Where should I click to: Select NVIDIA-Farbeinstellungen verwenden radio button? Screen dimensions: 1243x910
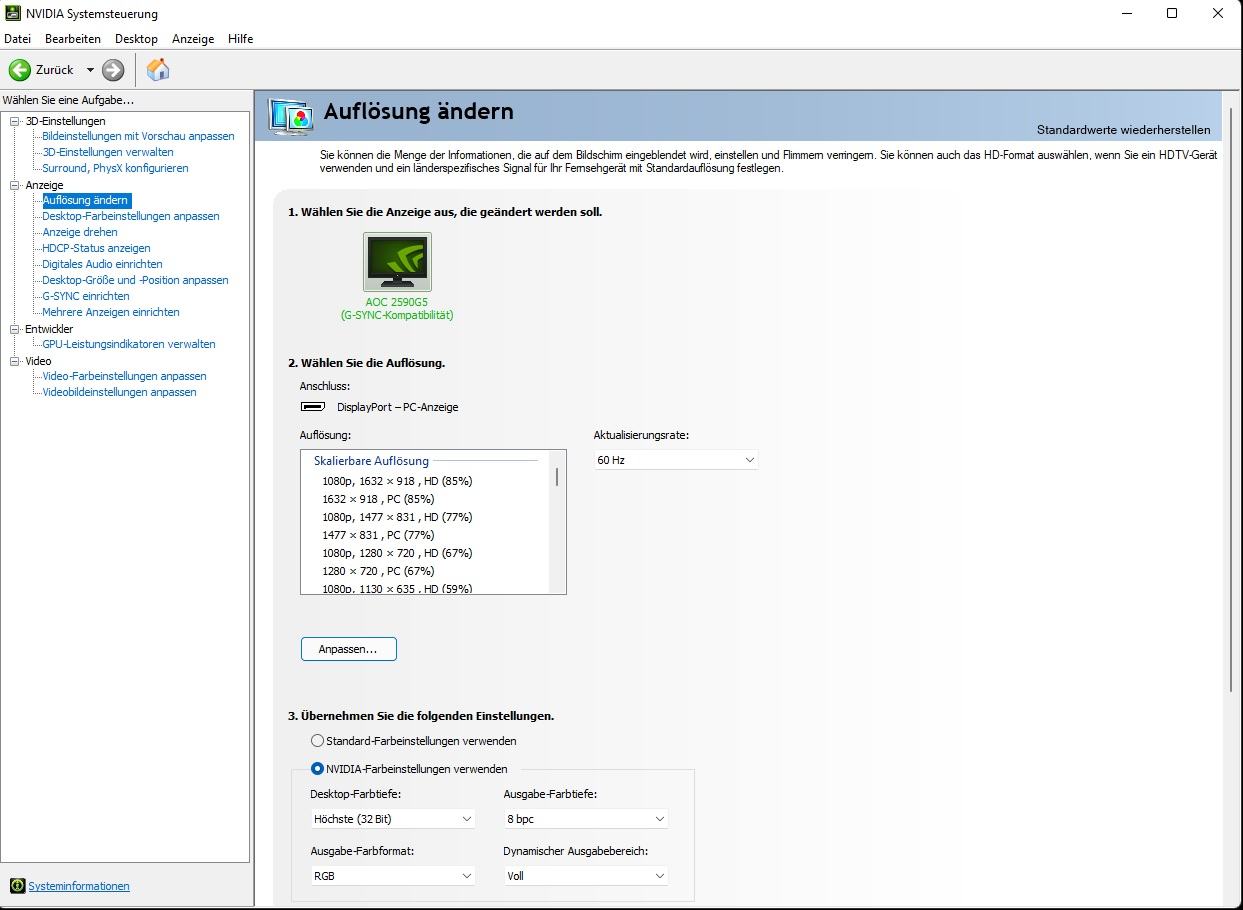tap(317, 769)
